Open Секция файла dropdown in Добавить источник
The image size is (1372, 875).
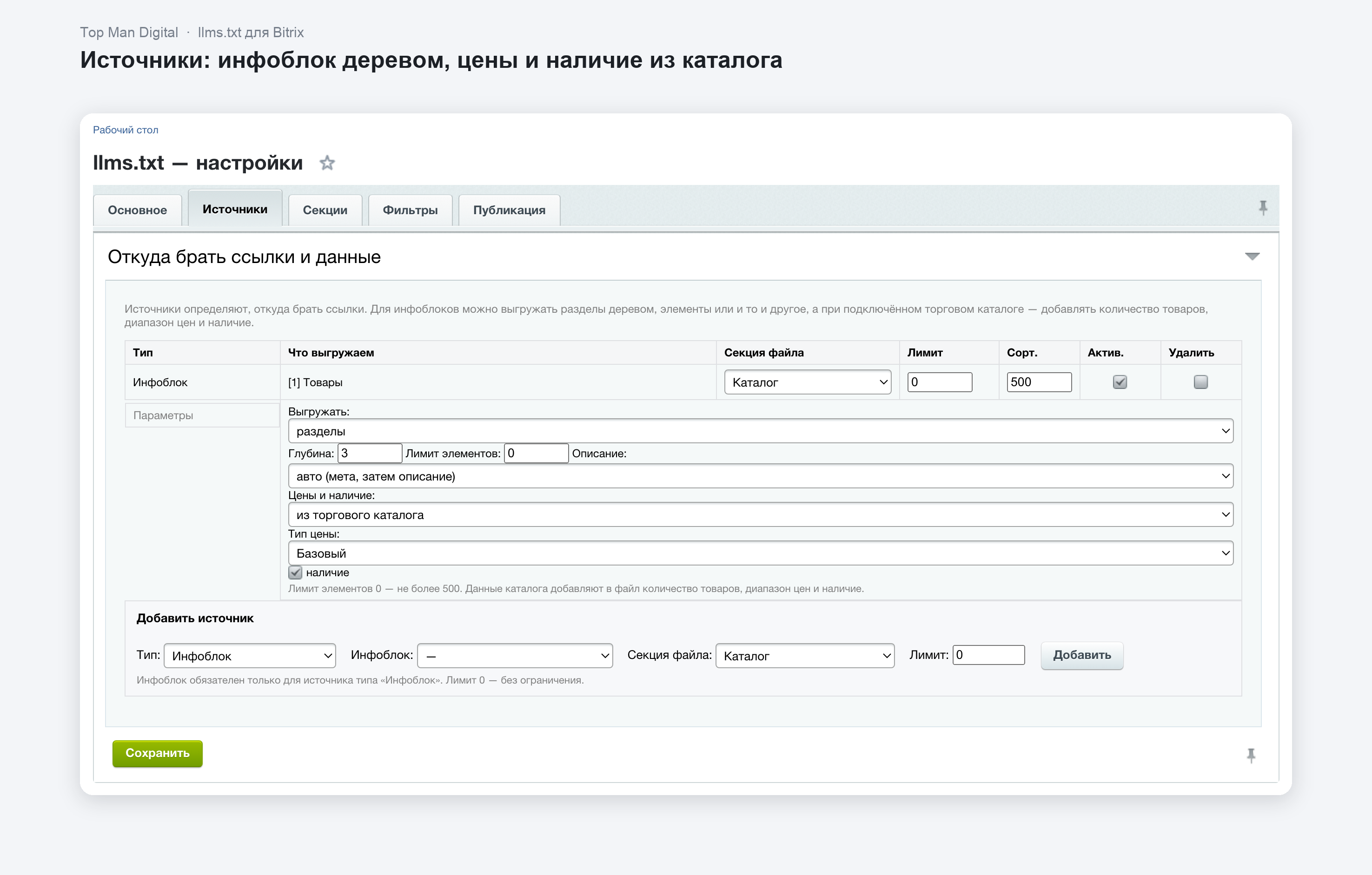(805, 656)
